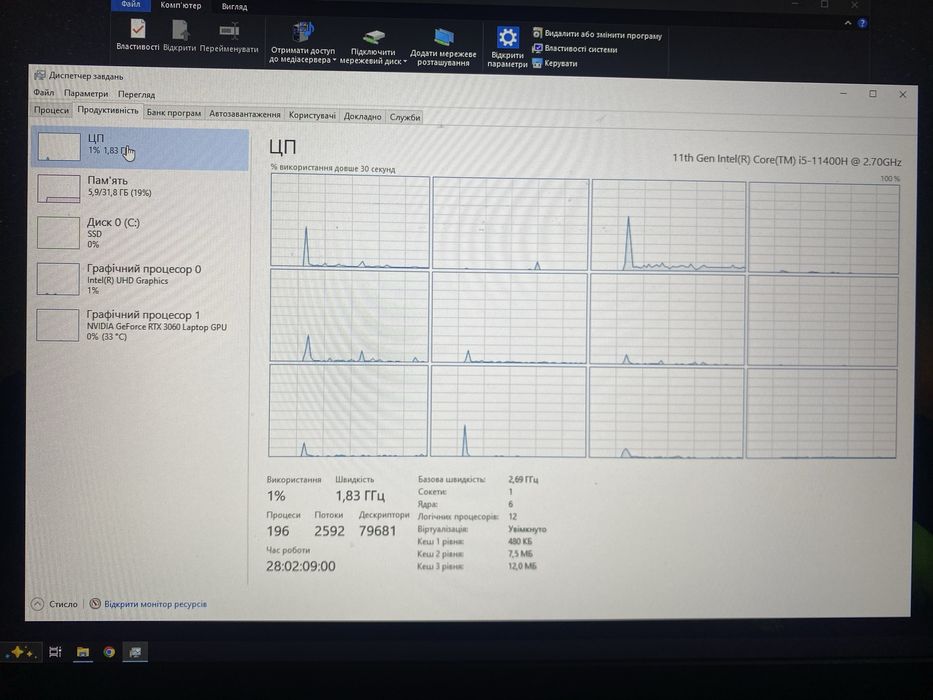Click Видалити або змінити програму

(x=597, y=35)
